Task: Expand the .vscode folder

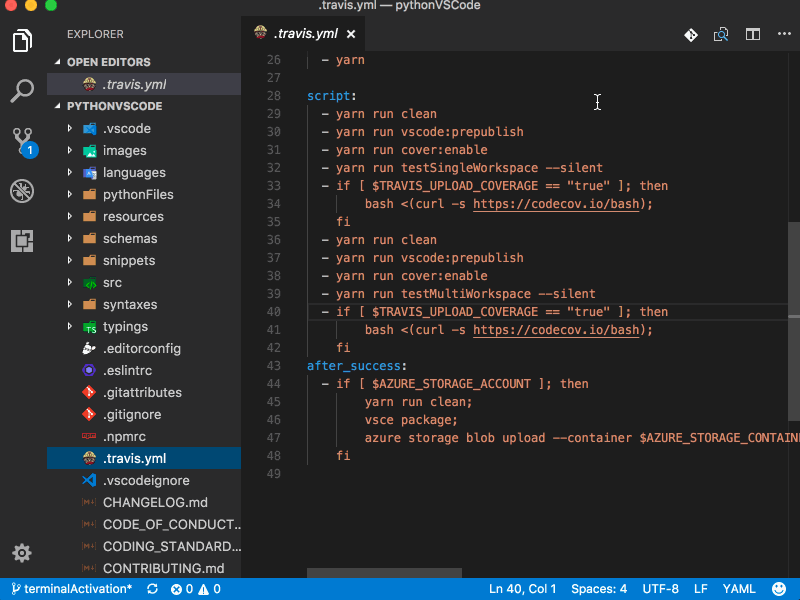Action: coord(70,128)
